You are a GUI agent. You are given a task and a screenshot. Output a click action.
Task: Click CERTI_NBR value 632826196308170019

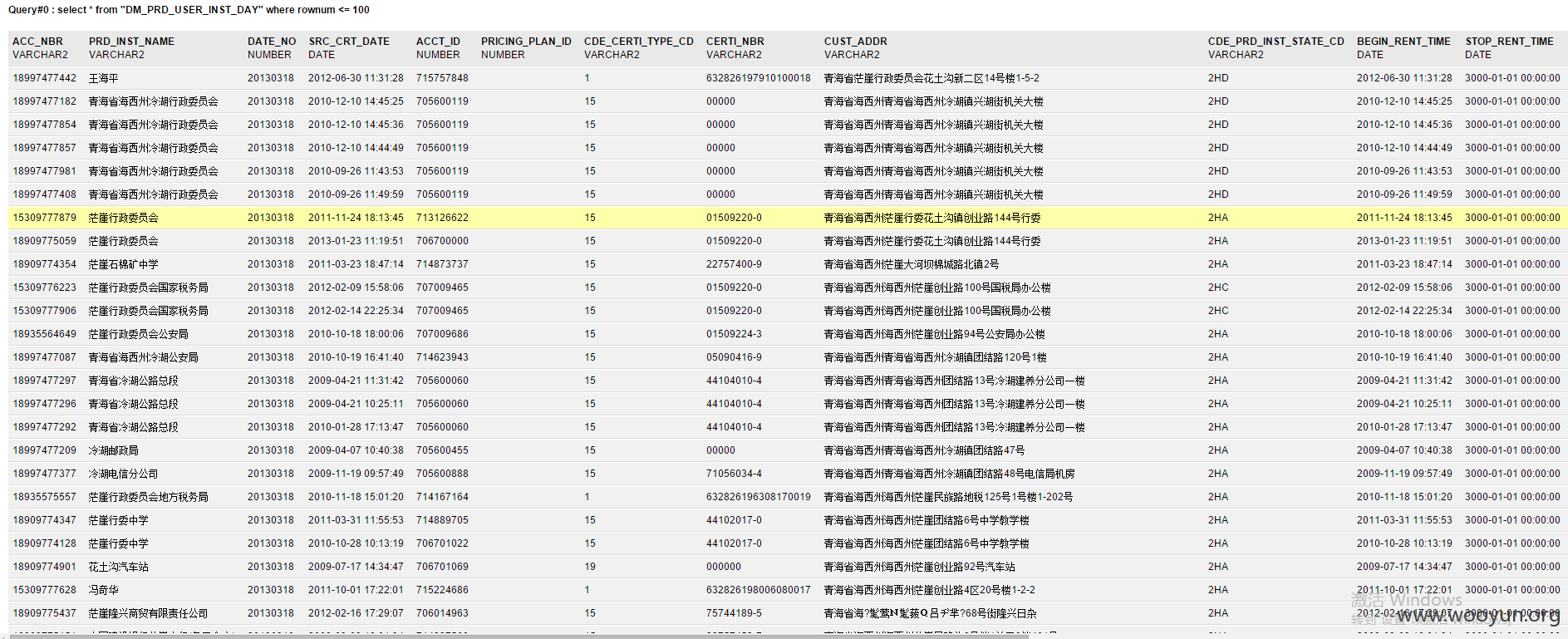coord(759,497)
